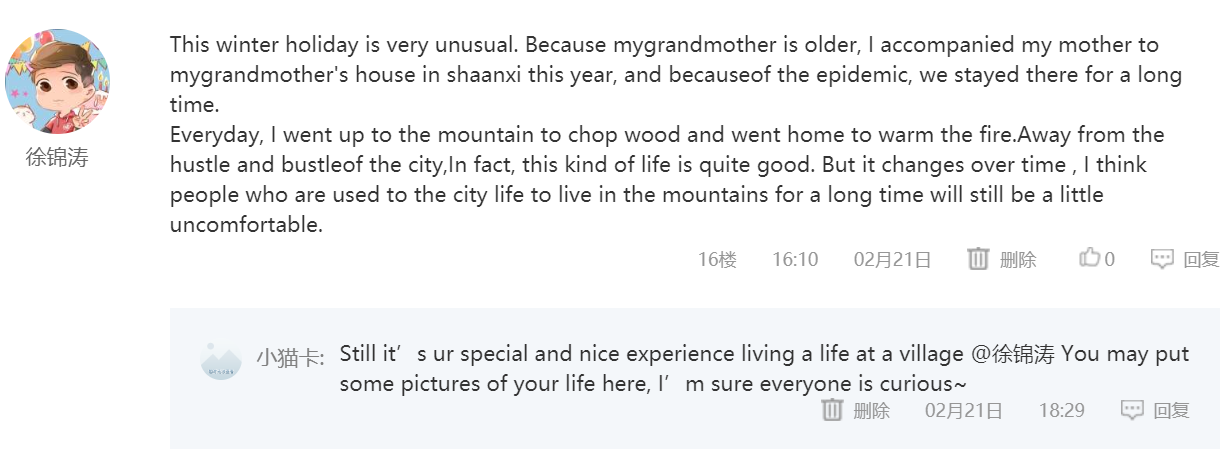Click the speech bubble icon on the 16楼 post

[1162, 259]
